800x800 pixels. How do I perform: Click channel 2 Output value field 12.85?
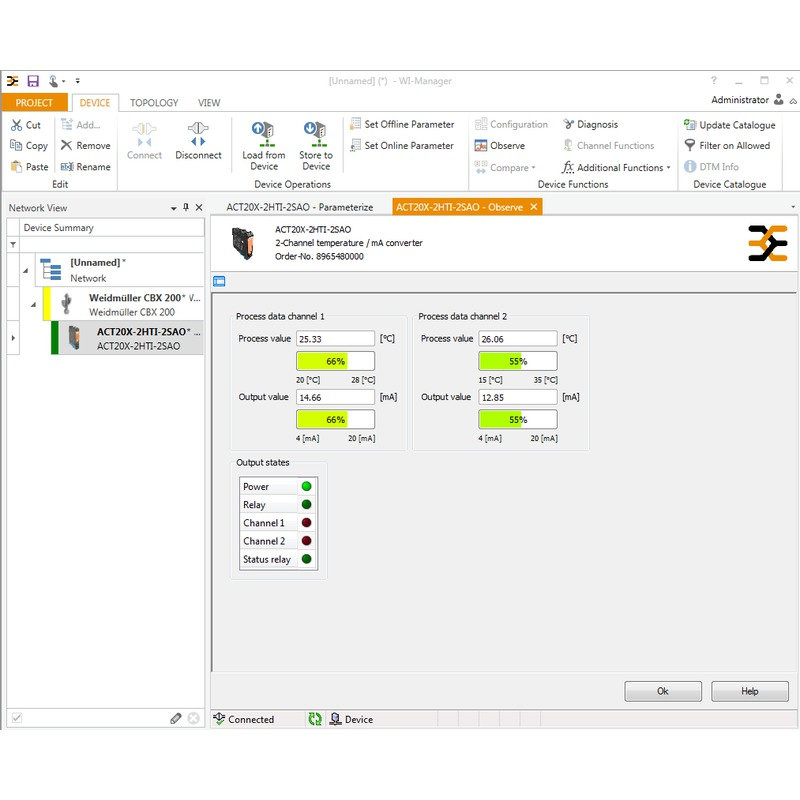518,397
